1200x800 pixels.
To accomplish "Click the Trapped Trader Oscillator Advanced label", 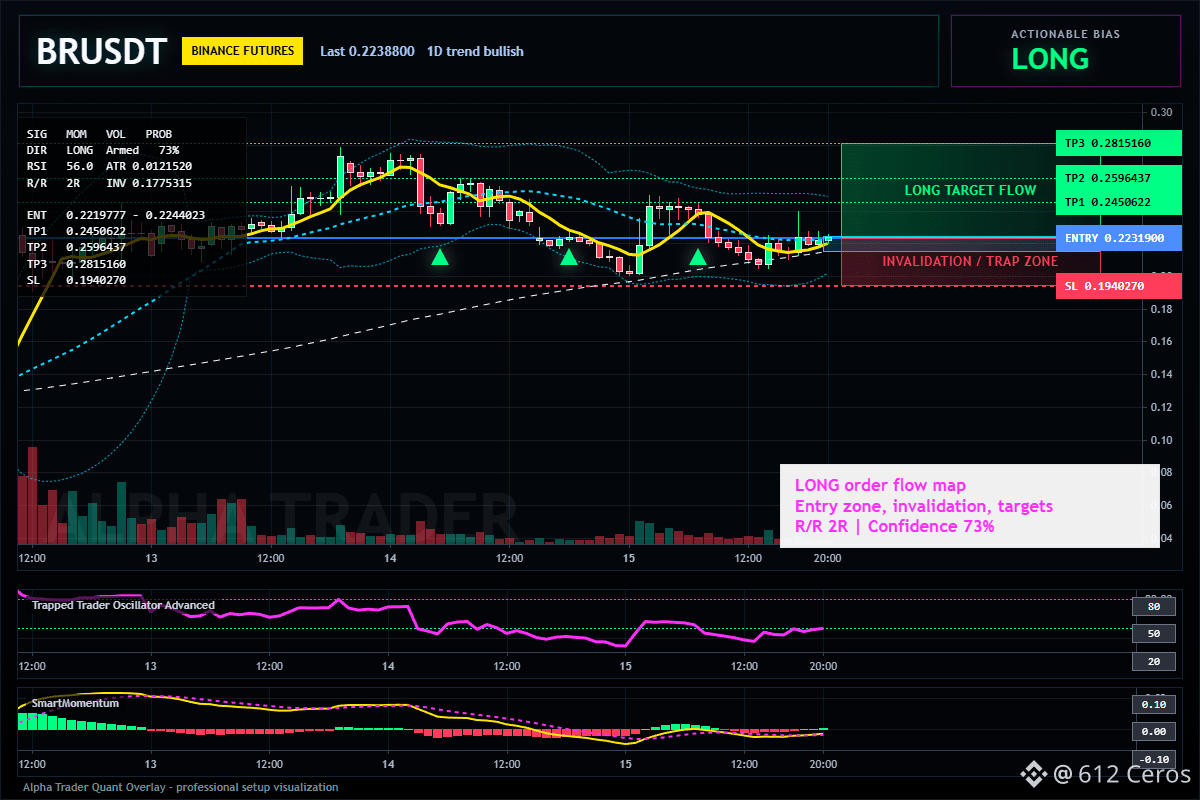I will (x=123, y=605).
